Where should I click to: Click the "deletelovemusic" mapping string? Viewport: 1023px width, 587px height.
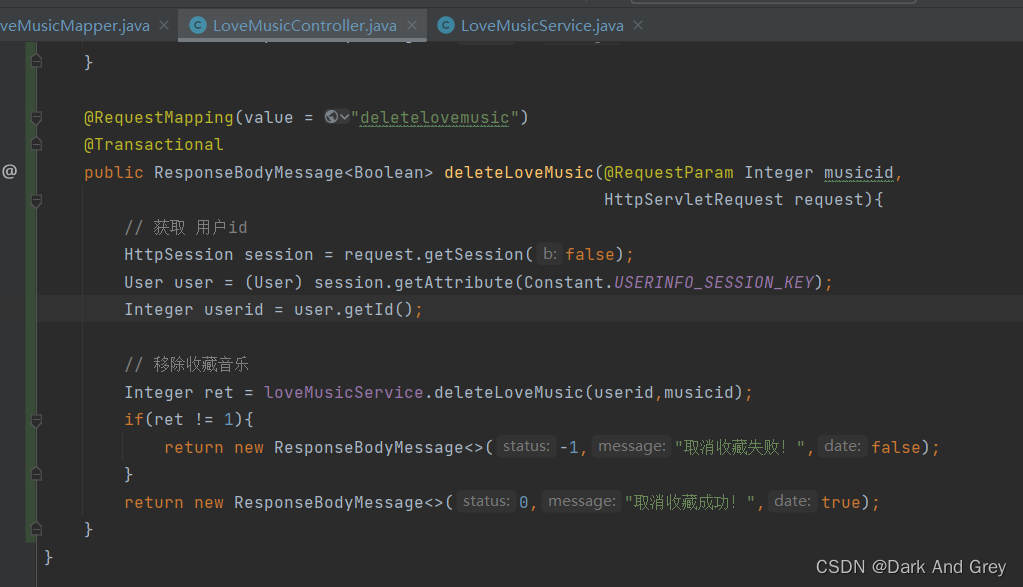435,117
